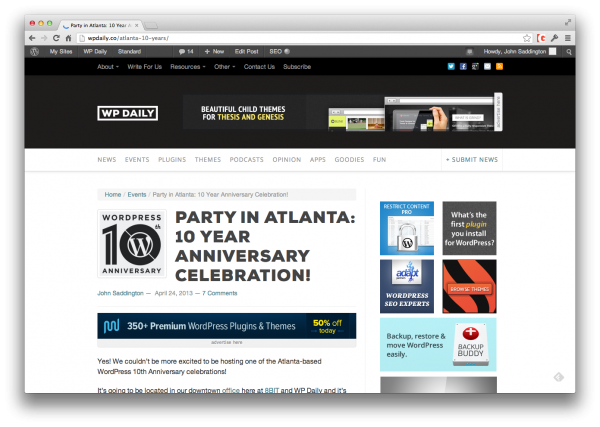Open the Backup Buddy ad
This screenshot has height=427, width=600.
point(438,344)
